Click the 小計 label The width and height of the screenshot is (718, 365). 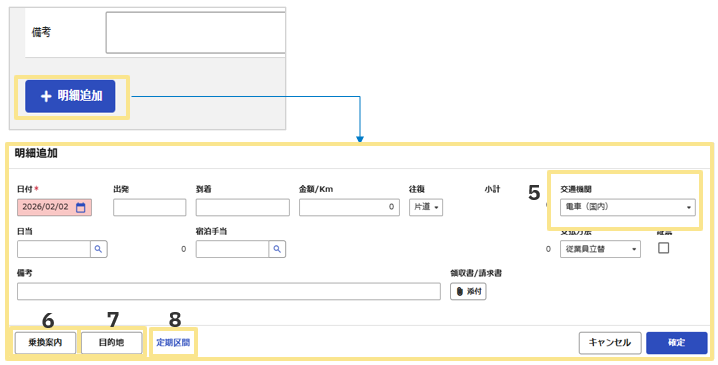pyautogui.click(x=492, y=189)
